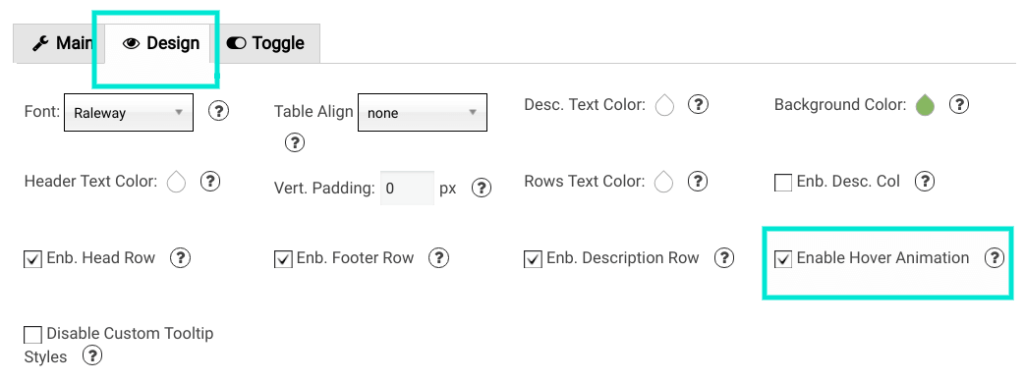Open the Font dropdown showing Raleway
Image resolution: width=1024 pixels, height=381 pixels.
pyautogui.click(x=129, y=112)
